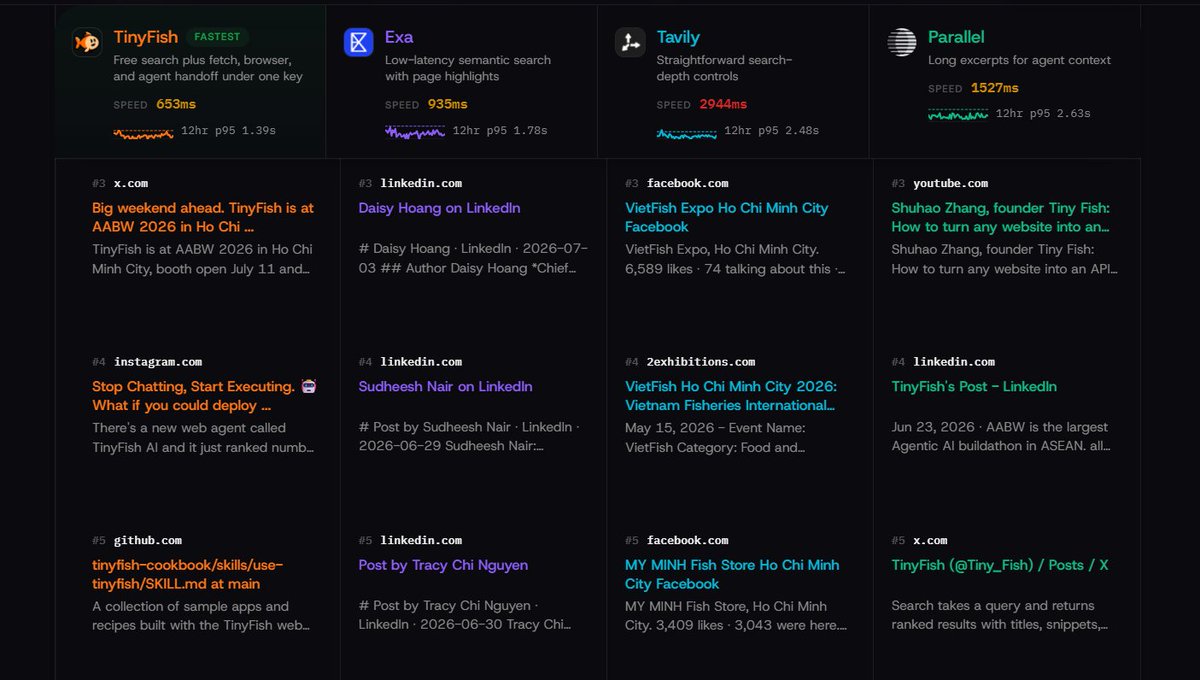The width and height of the screenshot is (1200, 680).
Task: Click linkedin.com domain in Parallel result #4
Action: point(954,362)
